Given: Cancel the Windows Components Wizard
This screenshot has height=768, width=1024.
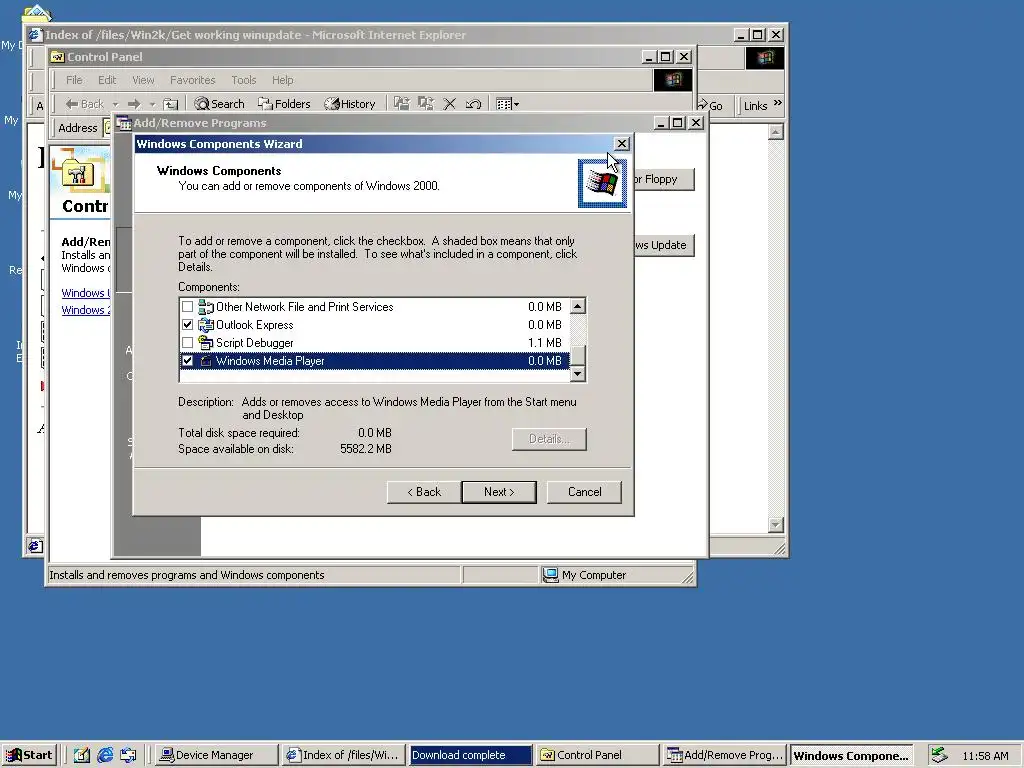Looking at the screenshot, I should coord(584,492).
